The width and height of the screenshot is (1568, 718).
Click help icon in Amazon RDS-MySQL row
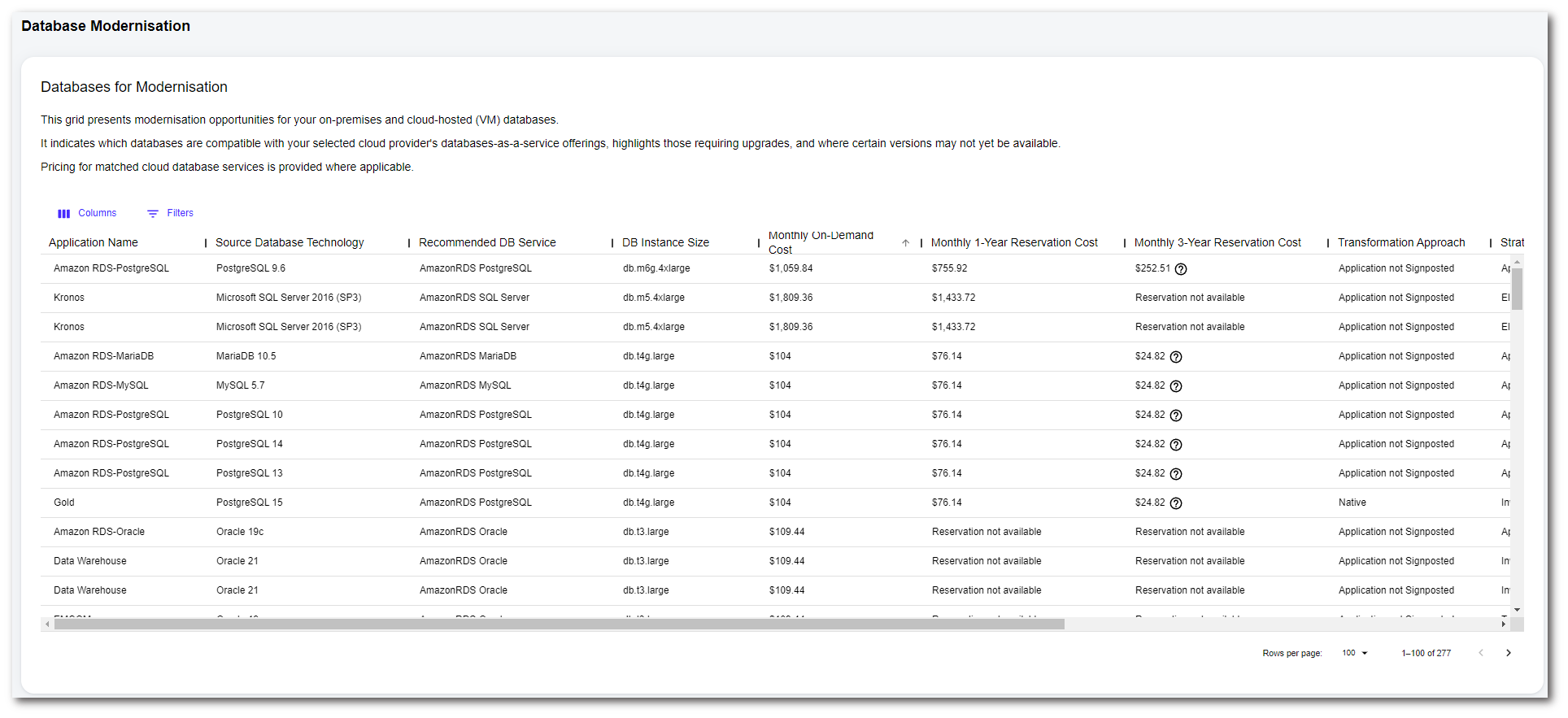coord(1176,386)
